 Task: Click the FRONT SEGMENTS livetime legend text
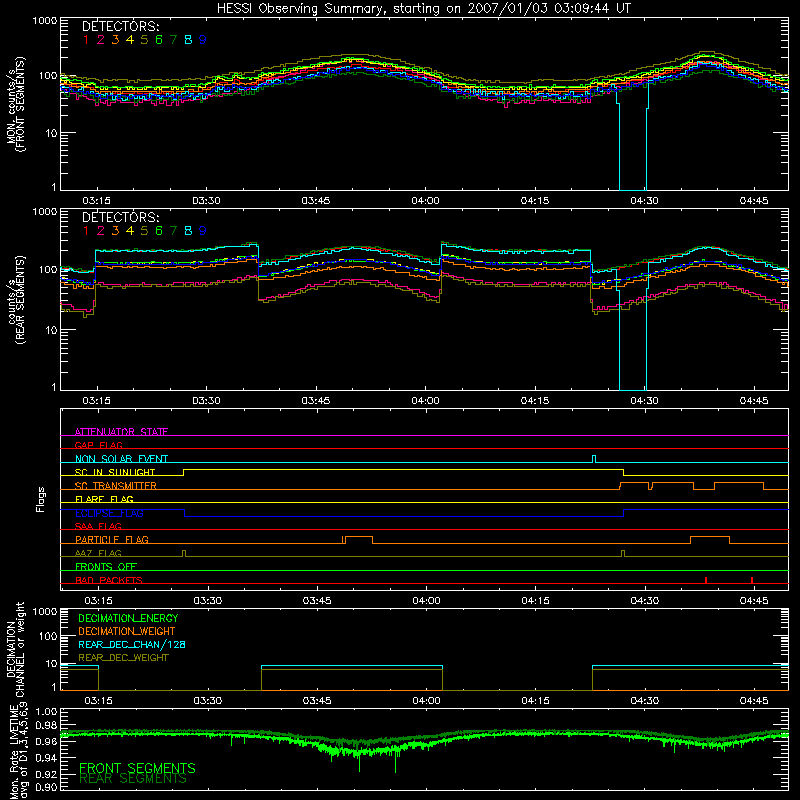137,768
